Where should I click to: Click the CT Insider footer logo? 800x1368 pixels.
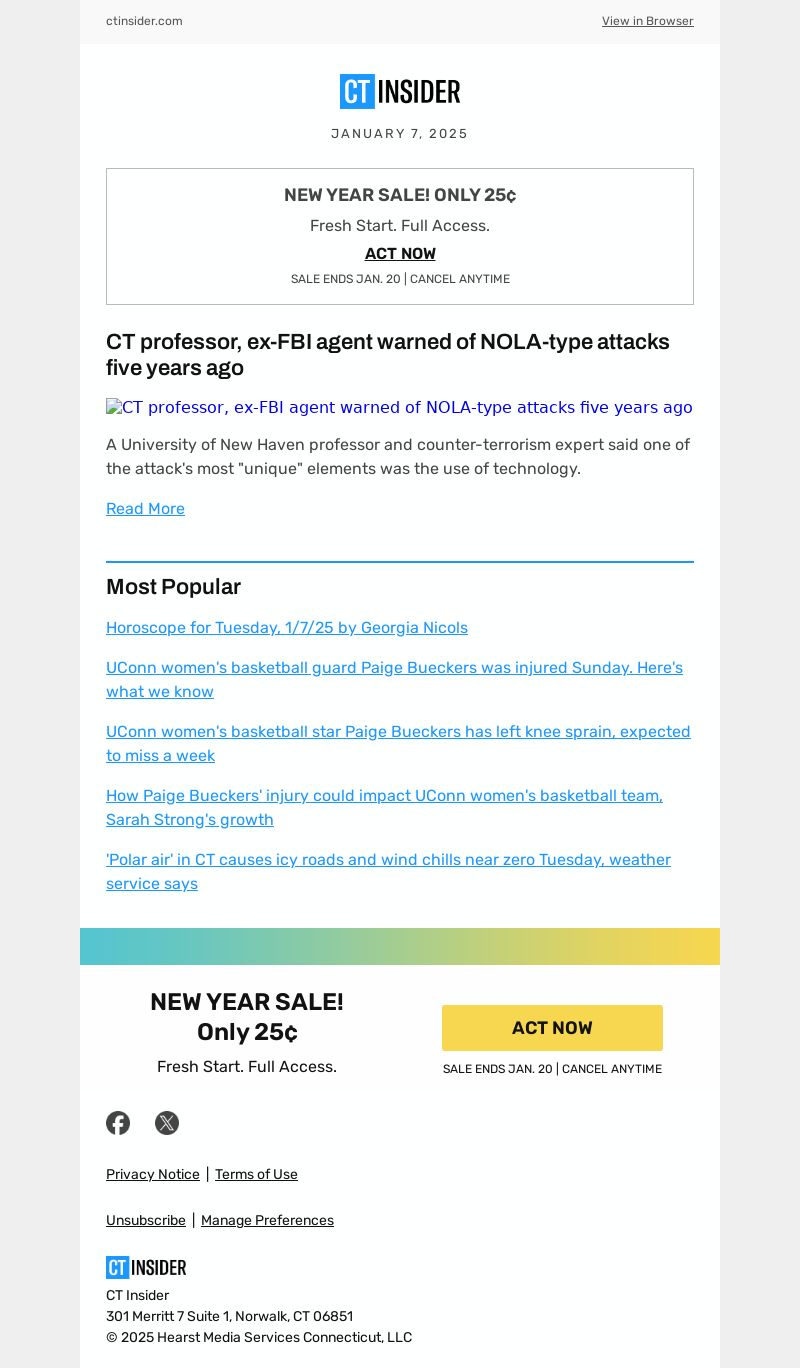pyautogui.click(x=146, y=1267)
